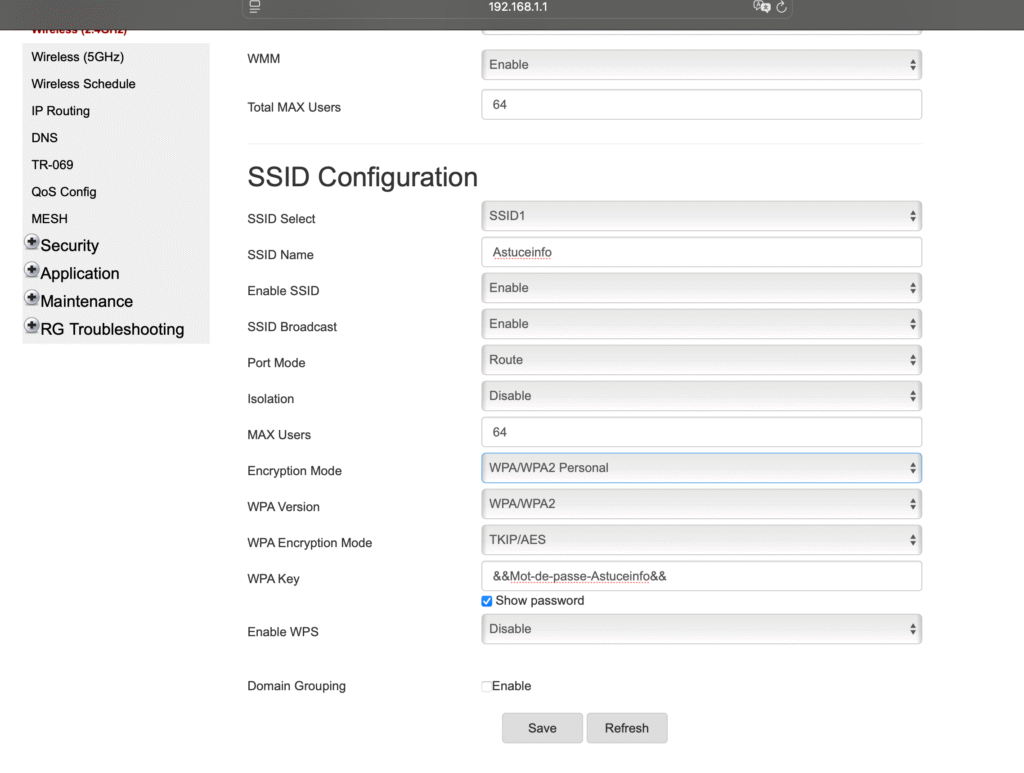1024x773 pixels.
Task: Open the RG Troubleshooting section label
Action: tap(112, 329)
